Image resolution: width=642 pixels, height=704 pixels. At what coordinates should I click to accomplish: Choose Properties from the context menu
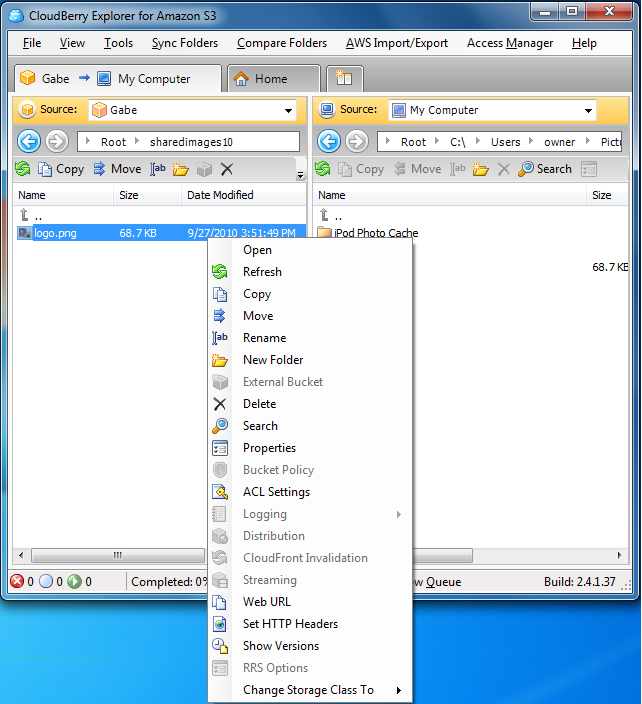point(310,448)
